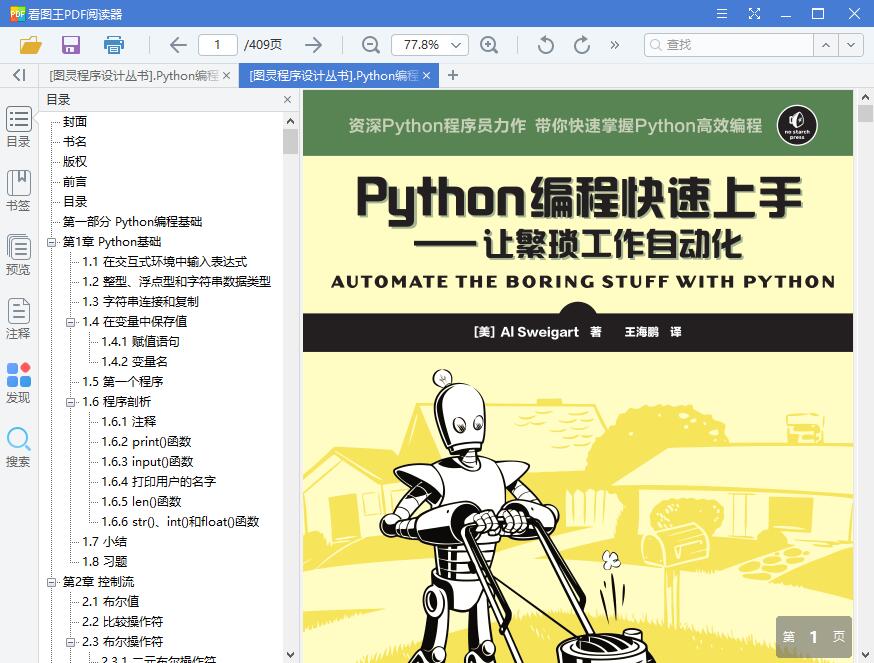This screenshot has width=874, height=663.
Task: Open the 书签 bookmarks panel
Action: coord(18,191)
